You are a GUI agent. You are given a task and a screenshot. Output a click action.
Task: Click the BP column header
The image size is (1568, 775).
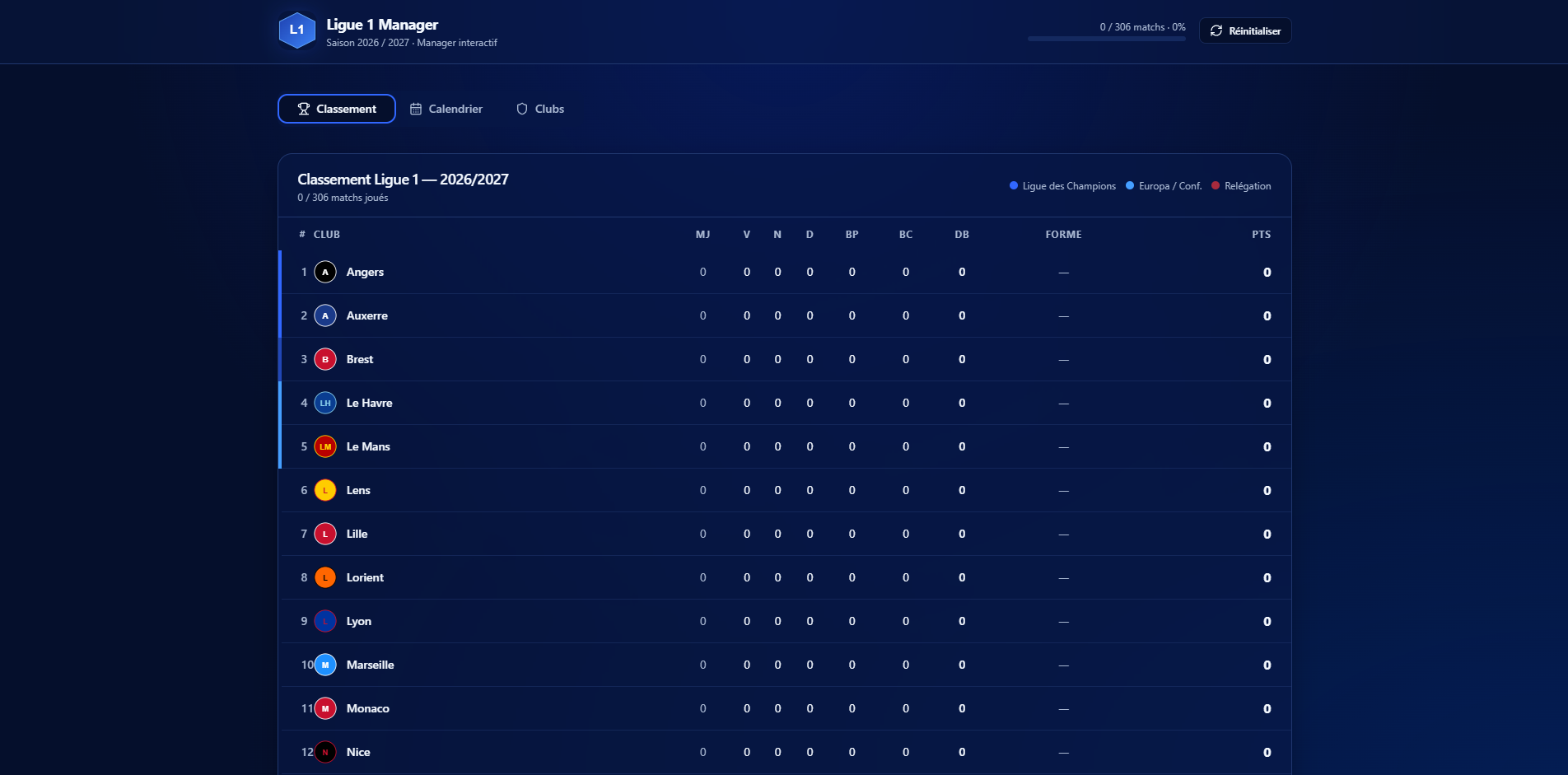(852, 235)
